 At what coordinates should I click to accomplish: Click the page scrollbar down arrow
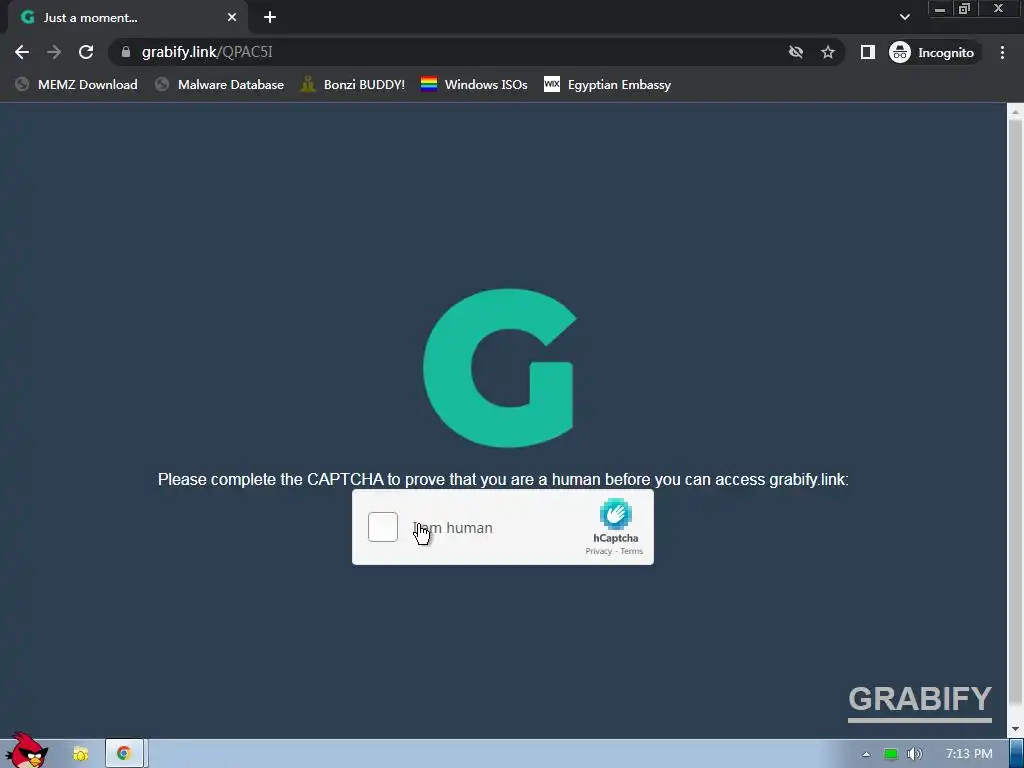(x=1015, y=729)
